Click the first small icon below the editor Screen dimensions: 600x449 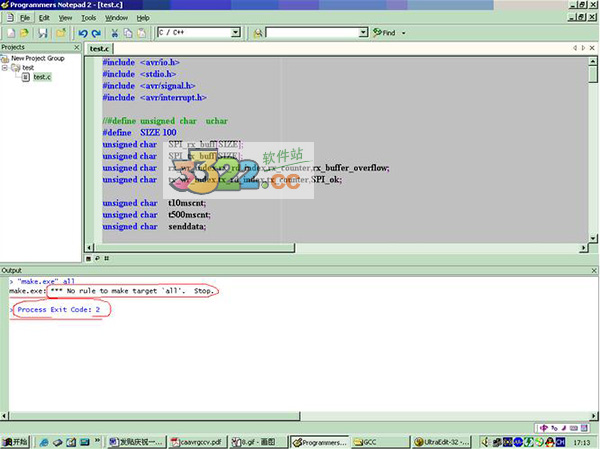pos(88,258)
